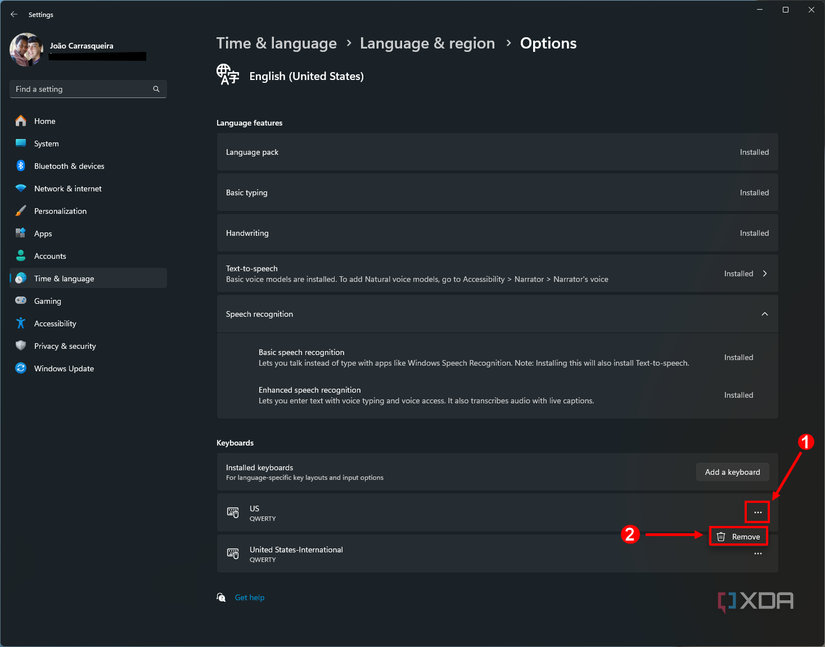Open the Get help link
The width and height of the screenshot is (825, 647).
[x=249, y=598]
